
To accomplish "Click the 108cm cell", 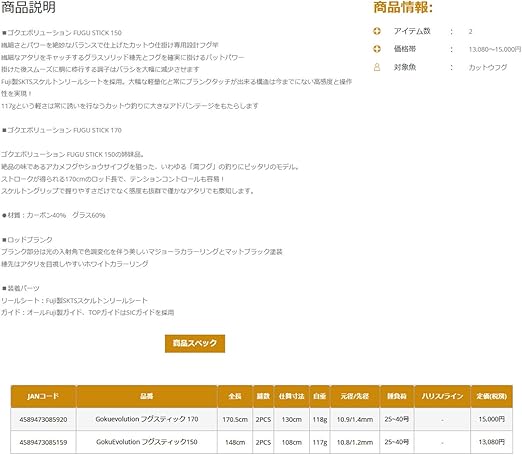I will click(292, 442).
